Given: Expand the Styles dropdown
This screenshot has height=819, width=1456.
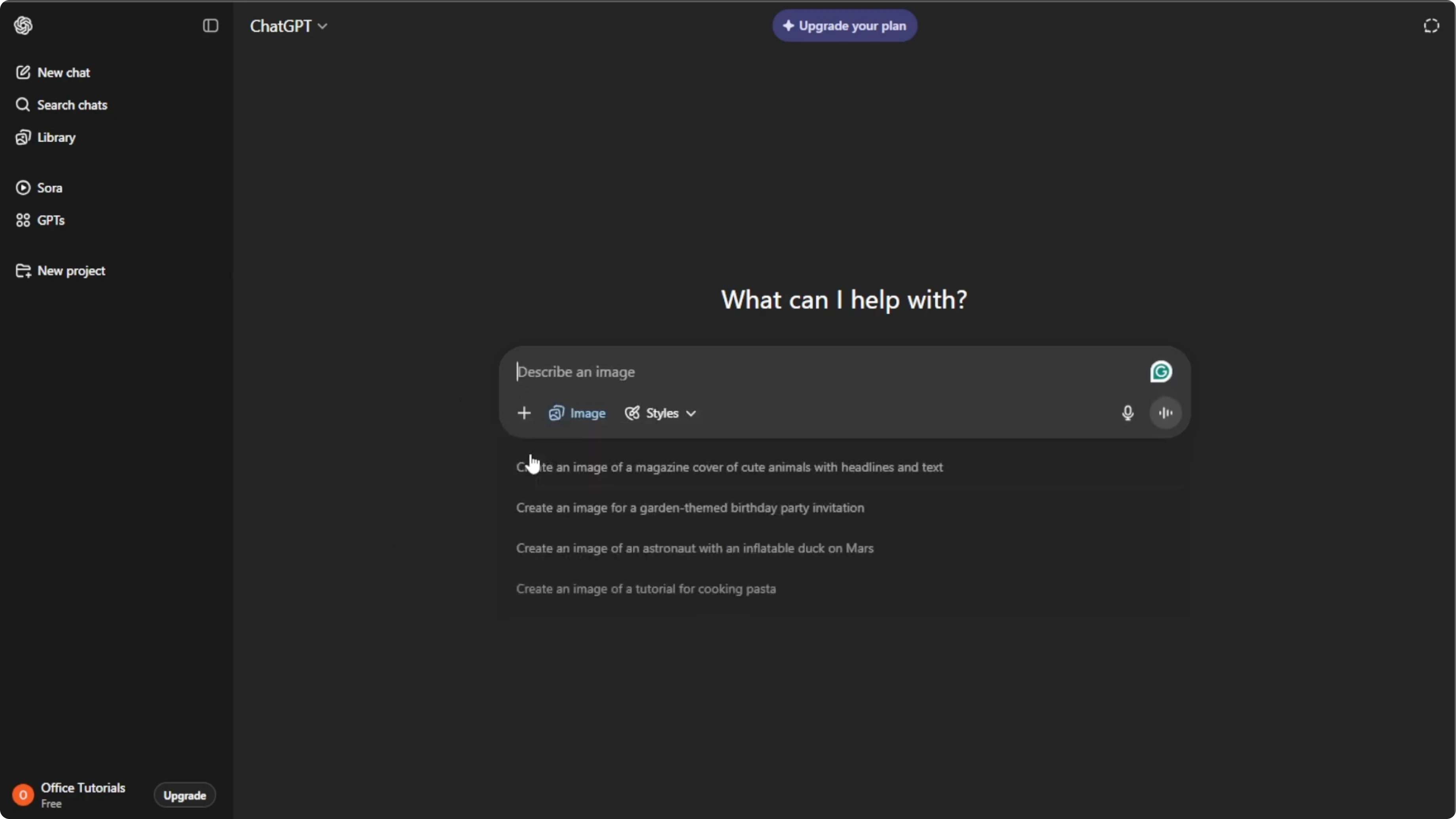Looking at the screenshot, I should (x=660, y=413).
